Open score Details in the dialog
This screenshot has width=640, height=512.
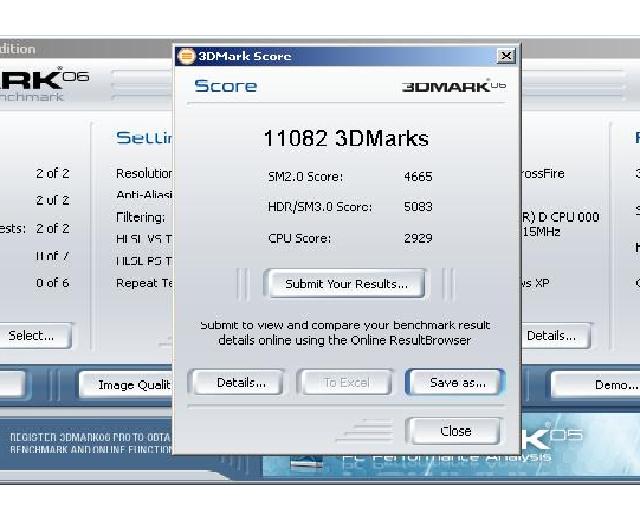click(x=238, y=383)
